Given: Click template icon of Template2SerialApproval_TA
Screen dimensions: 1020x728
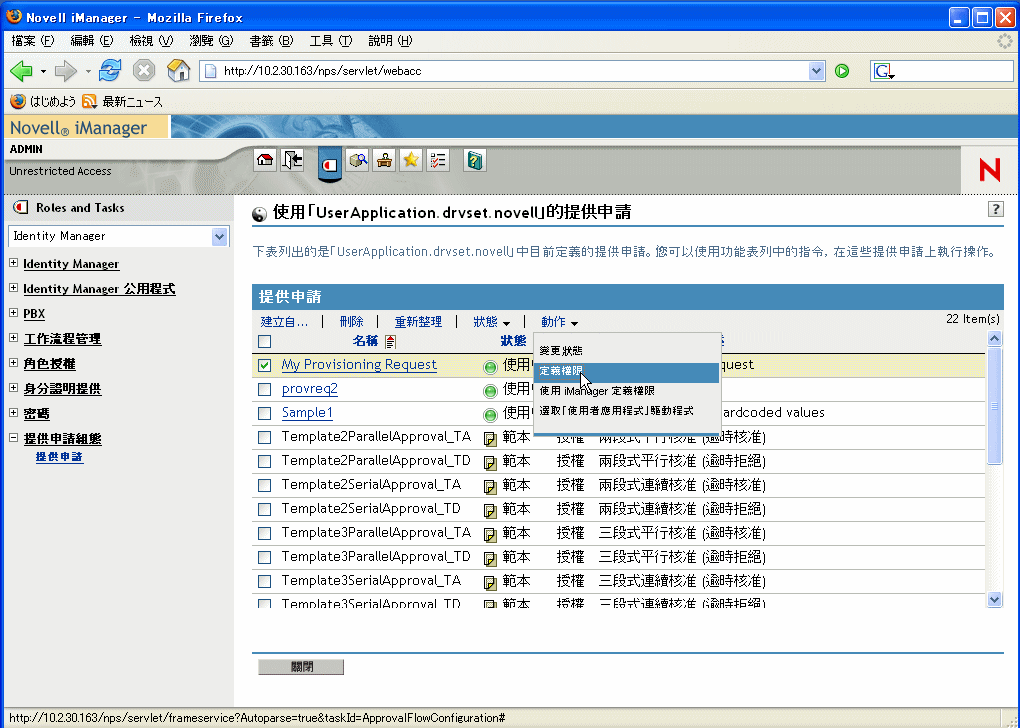Looking at the screenshot, I should 490,487.
